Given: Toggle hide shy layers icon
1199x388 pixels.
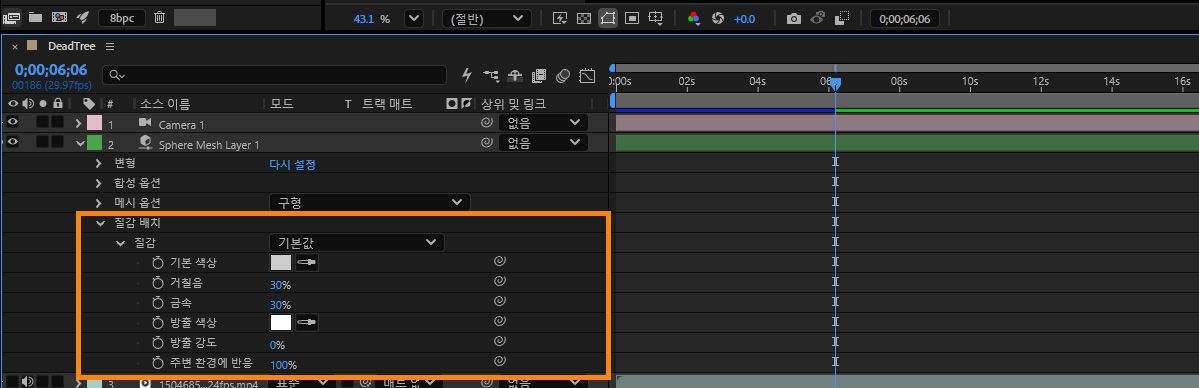Looking at the screenshot, I should [x=515, y=75].
